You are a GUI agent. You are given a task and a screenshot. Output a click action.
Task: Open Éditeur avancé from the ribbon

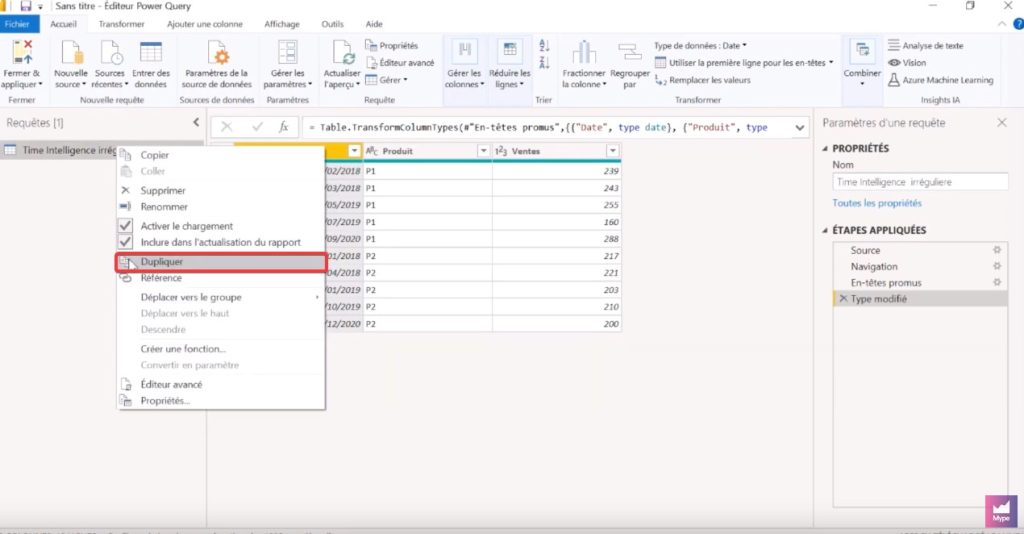[x=400, y=63]
